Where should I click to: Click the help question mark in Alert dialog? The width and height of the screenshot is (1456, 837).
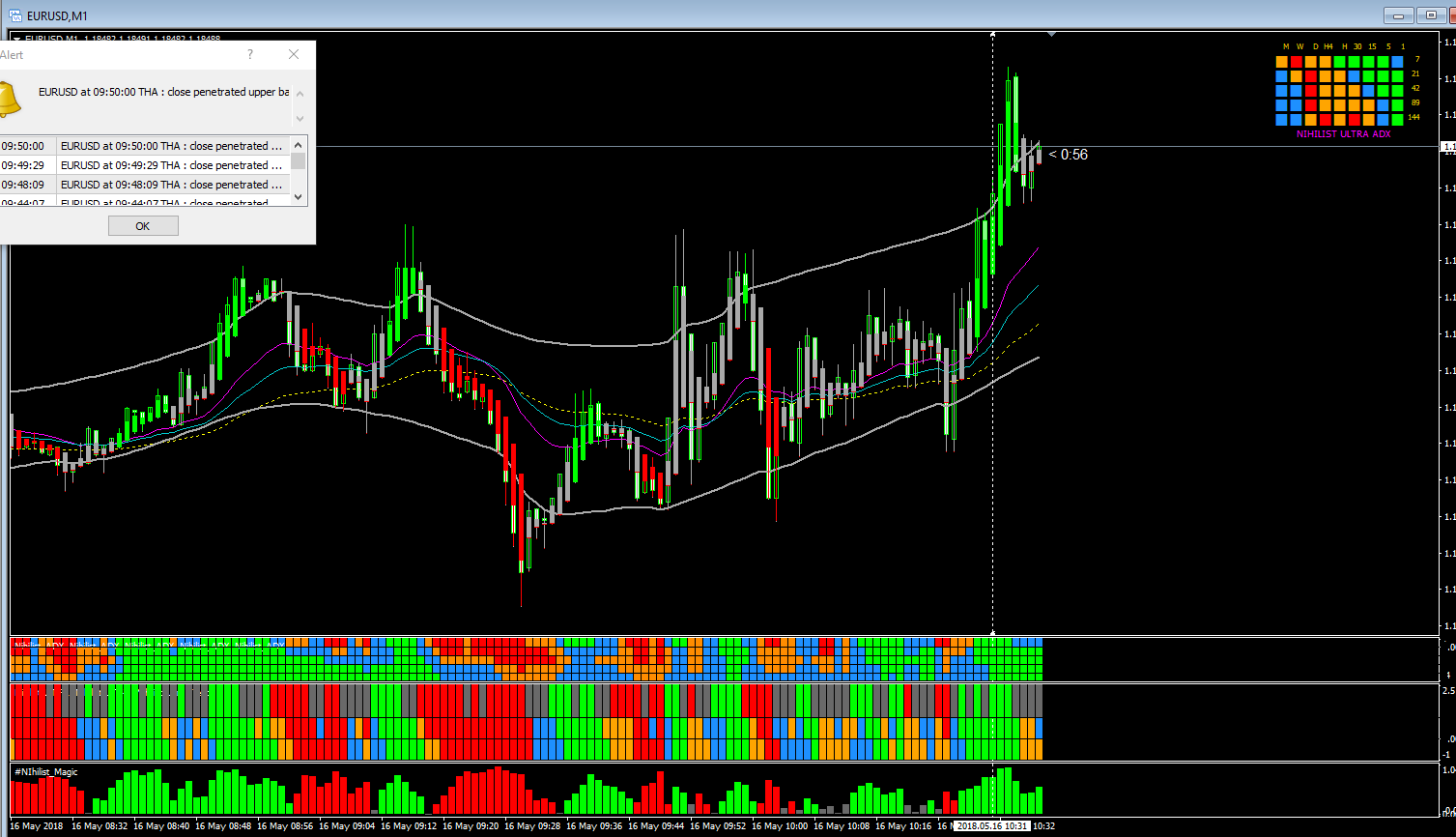point(250,55)
